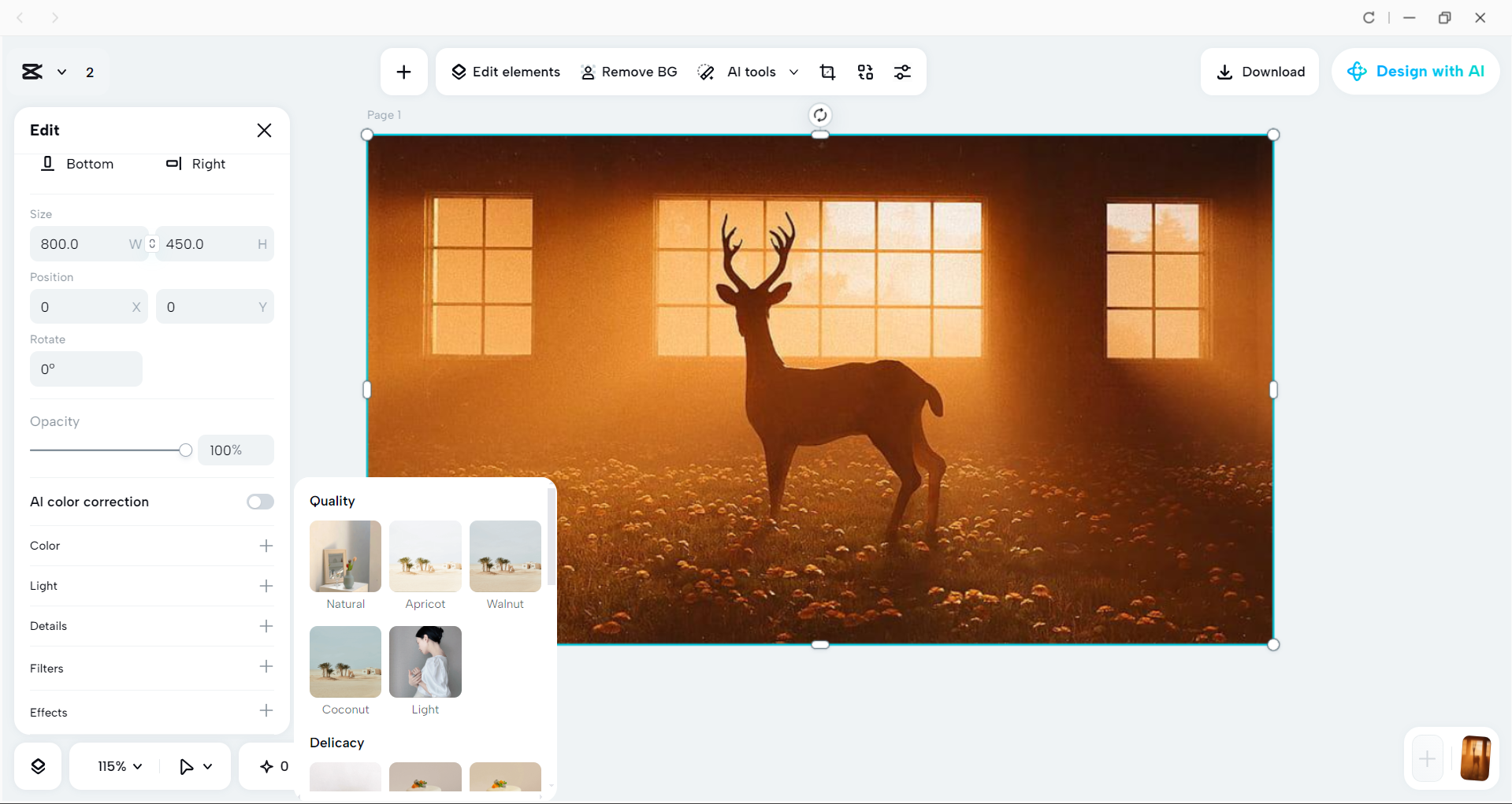
Task: Select the Apricot quality preset thumbnail
Action: pyautogui.click(x=425, y=556)
